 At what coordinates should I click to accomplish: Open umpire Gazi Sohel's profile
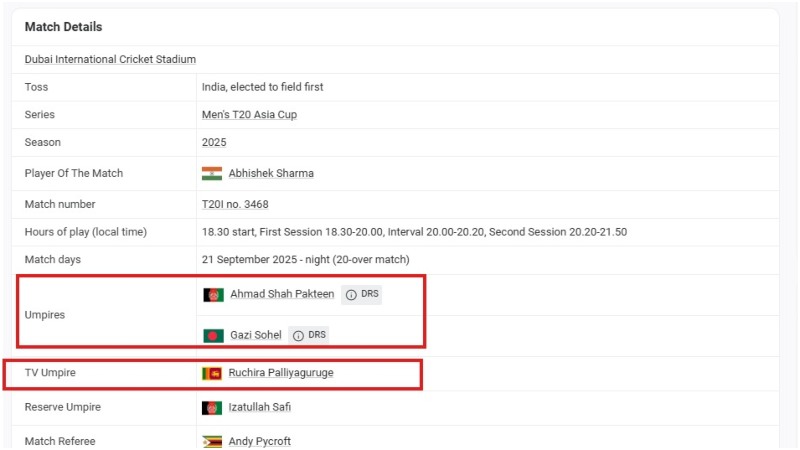(x=255, y=335)
